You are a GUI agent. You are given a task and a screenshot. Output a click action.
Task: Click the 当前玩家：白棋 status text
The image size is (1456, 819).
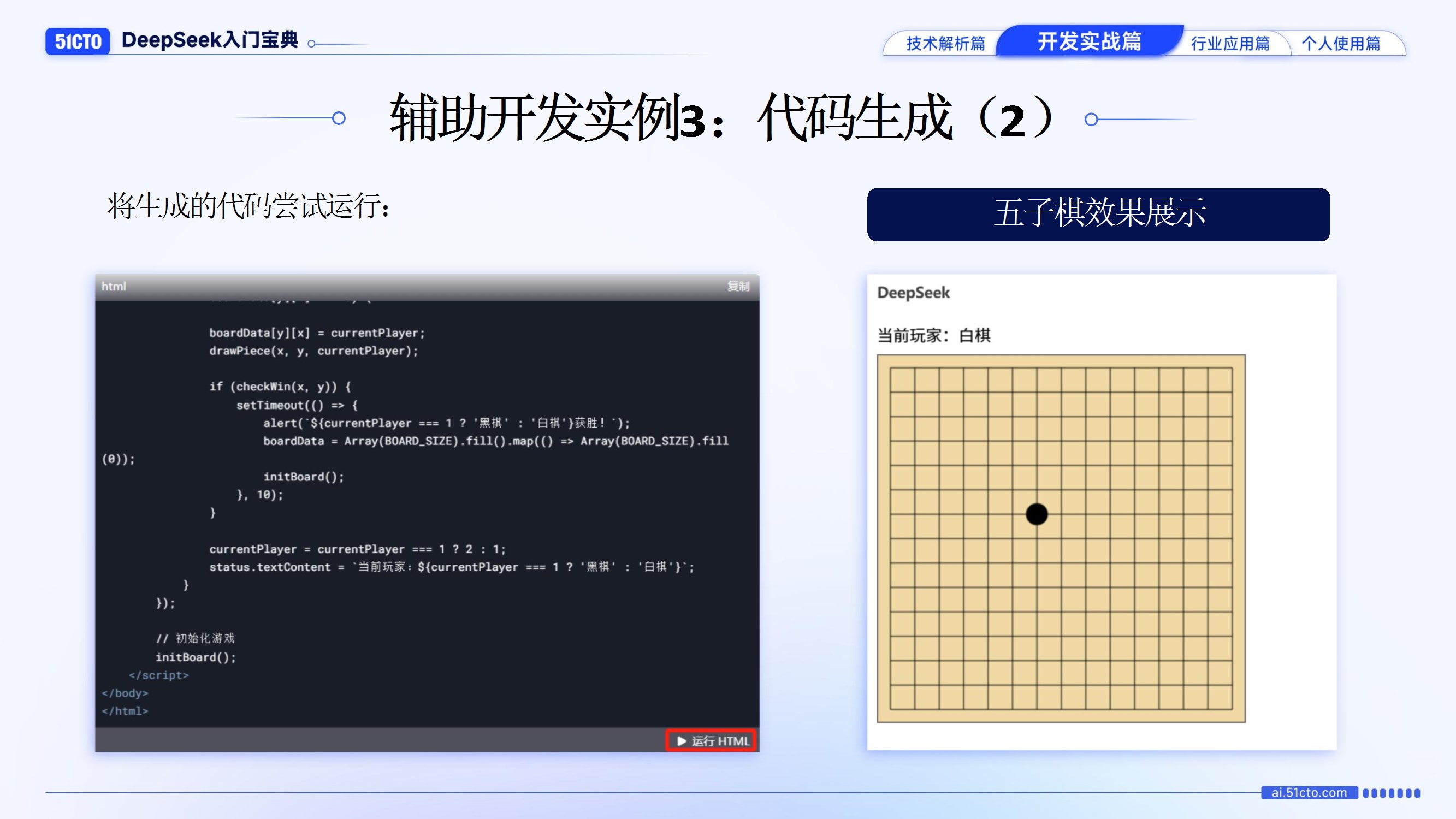933,335
